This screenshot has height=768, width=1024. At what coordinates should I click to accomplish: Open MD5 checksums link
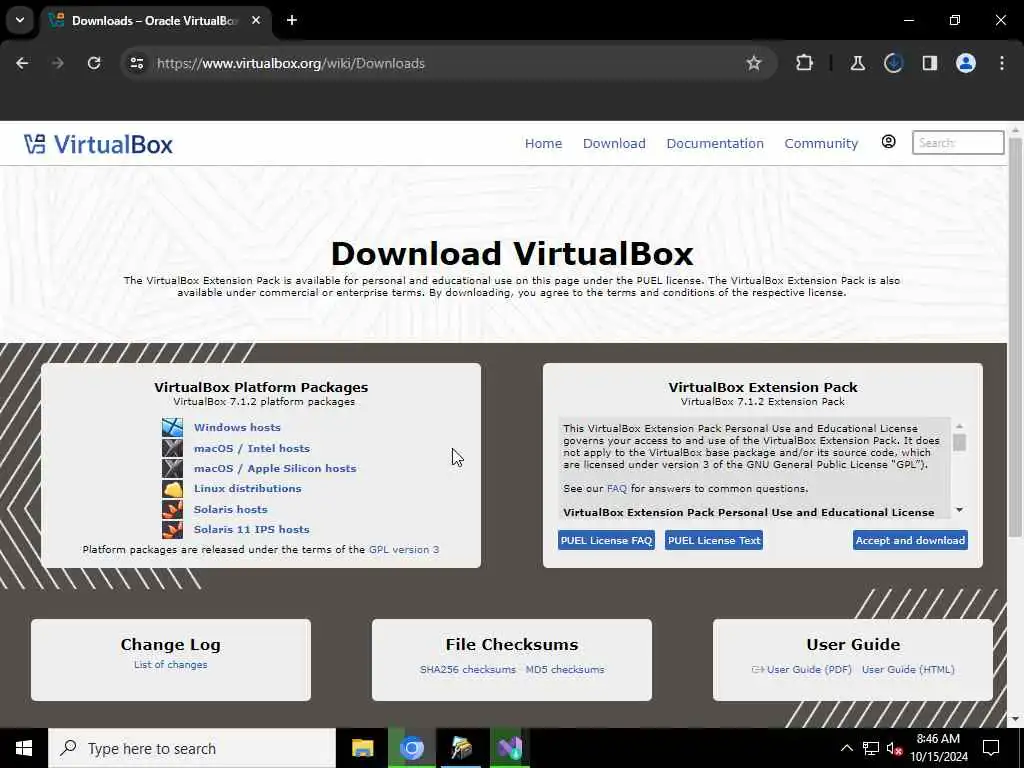pyautogui.click(x=565, y=669)
